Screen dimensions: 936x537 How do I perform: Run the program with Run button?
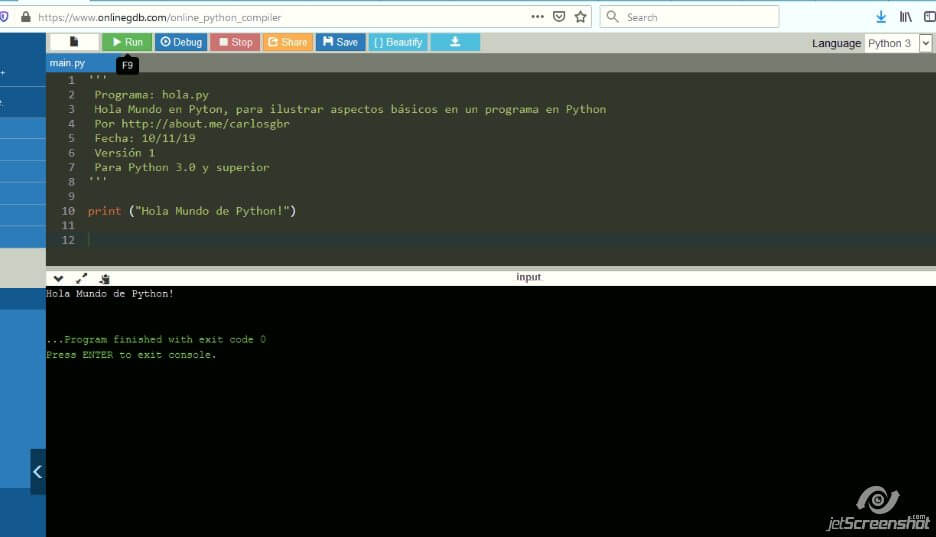(x=127, y=42)
